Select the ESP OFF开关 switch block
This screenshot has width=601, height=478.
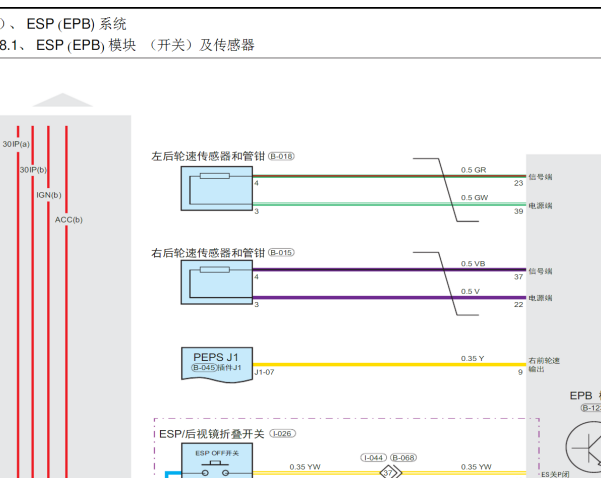click(x=217, y=460)
